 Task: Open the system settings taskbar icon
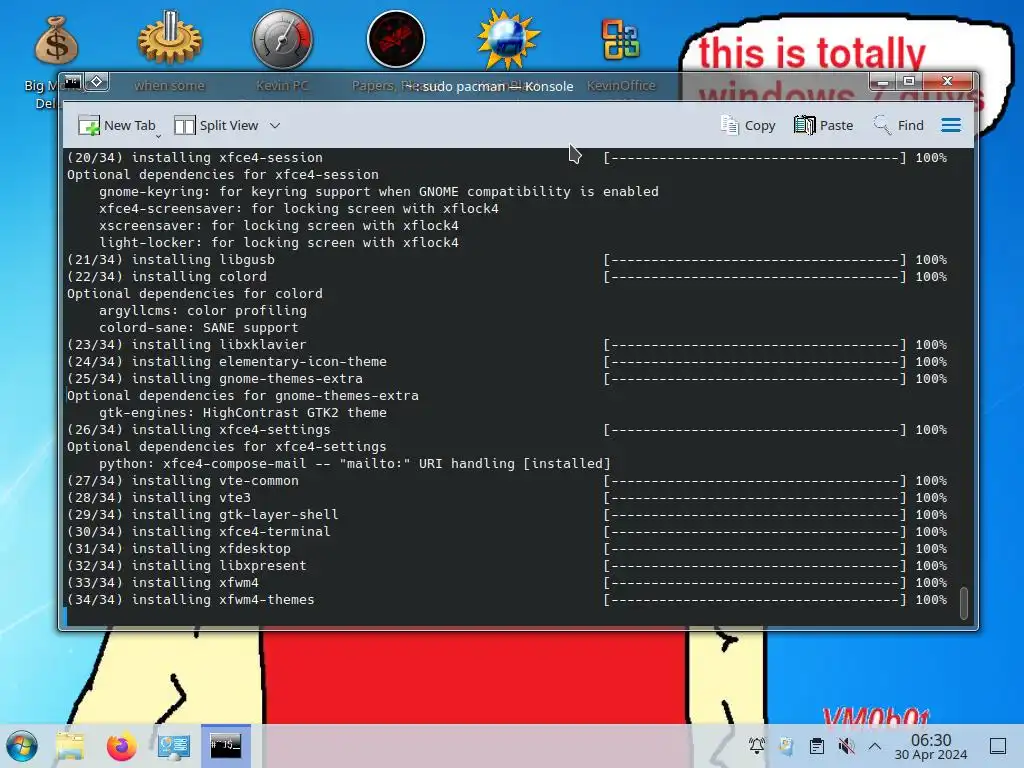pyautogui.click(x=174, y=746)
